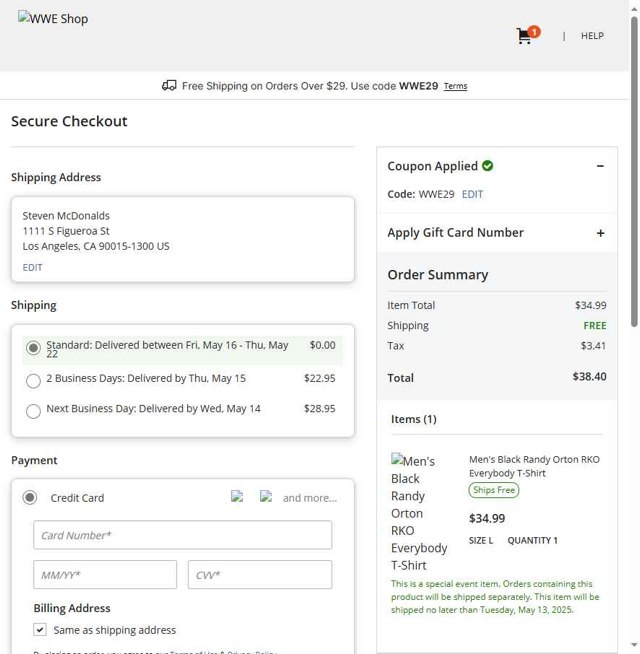Screen dimensions: 640x654
Task: Focus the Card Number field
Action: click(x=182, y=535)
